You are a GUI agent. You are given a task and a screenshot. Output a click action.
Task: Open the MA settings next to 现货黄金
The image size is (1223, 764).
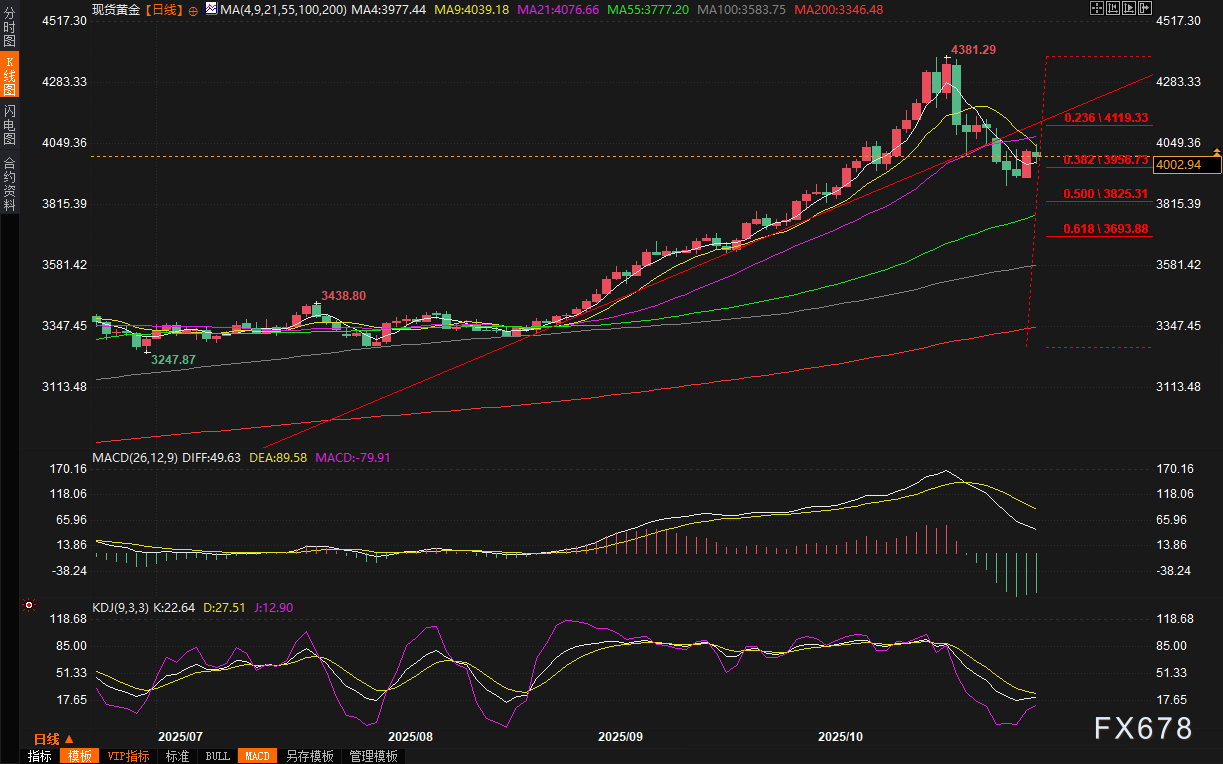point(210,8)
